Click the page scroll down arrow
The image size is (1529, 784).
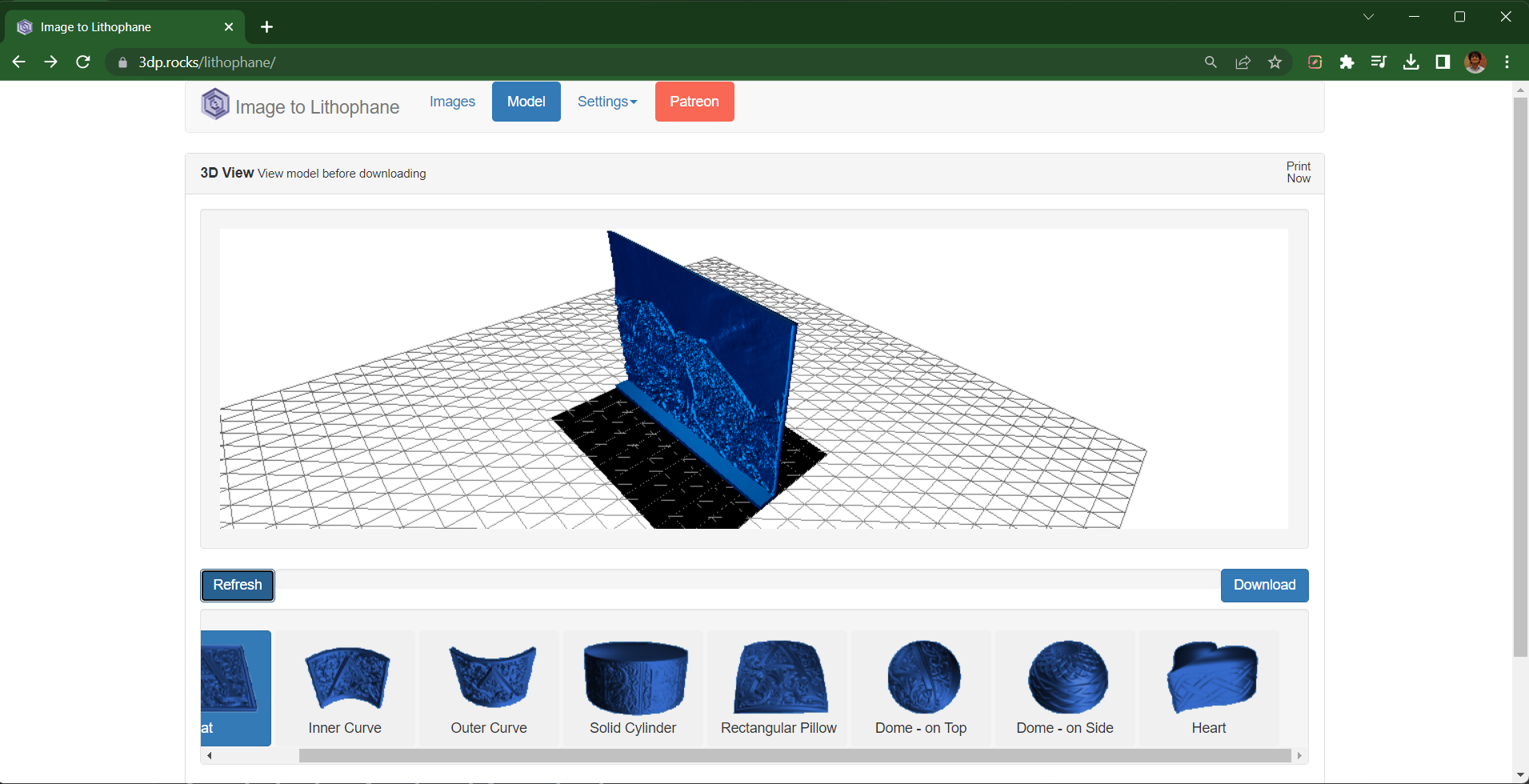coord(1520,775)
